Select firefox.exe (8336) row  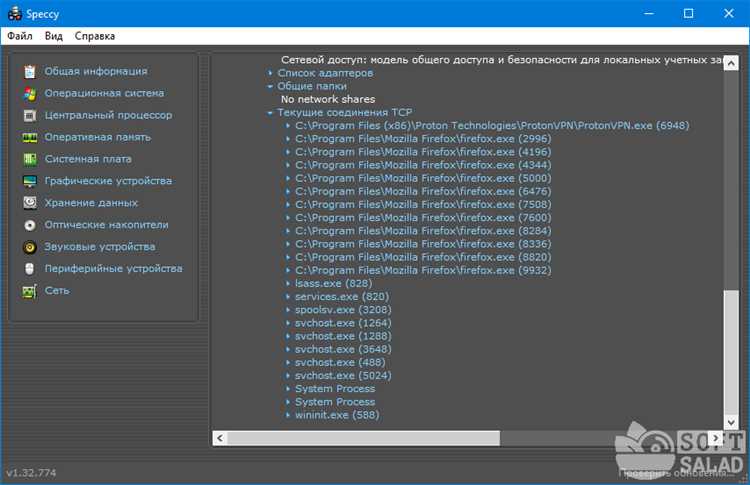[423, 244]
